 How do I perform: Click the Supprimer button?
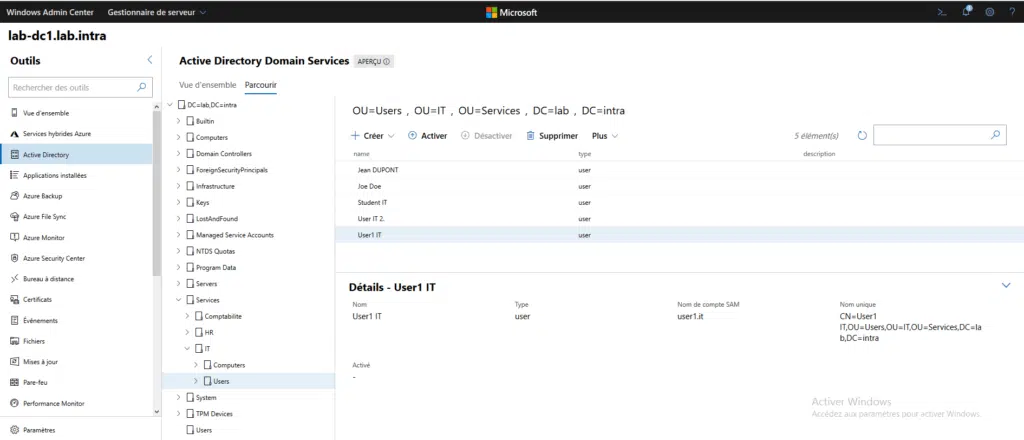pos(552,136)
